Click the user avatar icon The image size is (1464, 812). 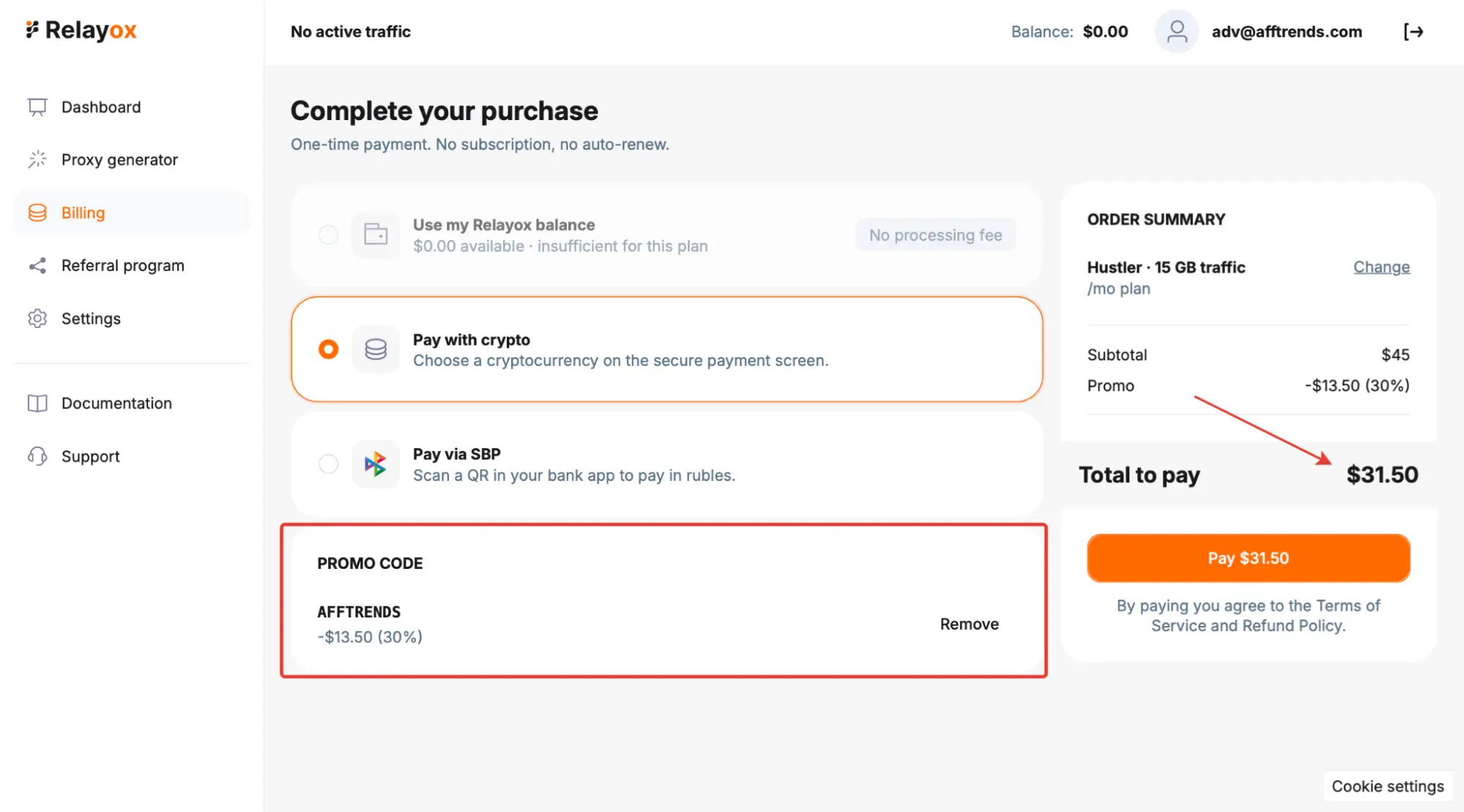click(1176, 31)
